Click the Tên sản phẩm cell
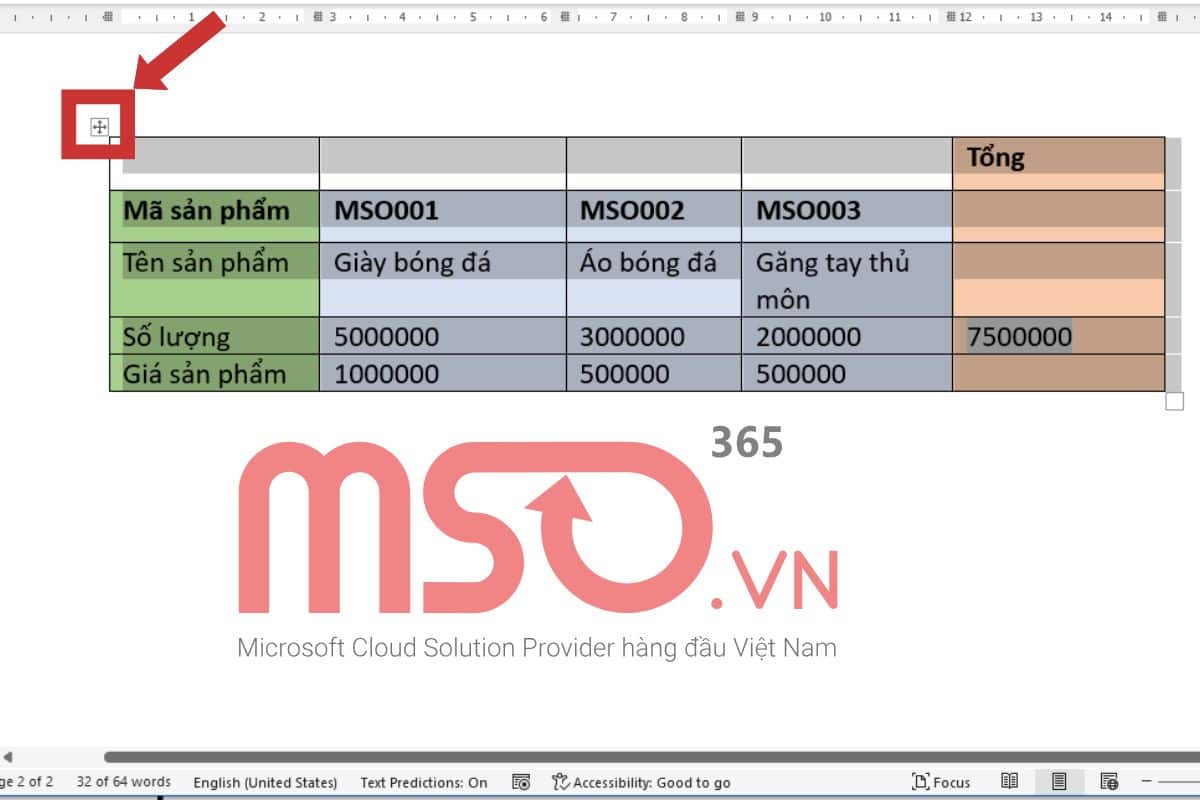 pos(214,280)
